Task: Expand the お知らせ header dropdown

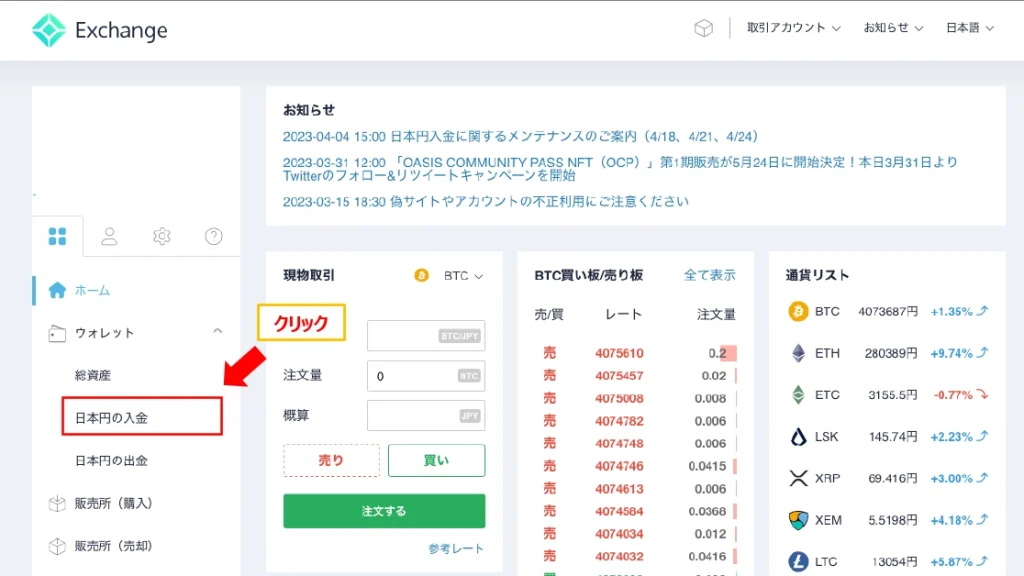Action: (893, 28)
